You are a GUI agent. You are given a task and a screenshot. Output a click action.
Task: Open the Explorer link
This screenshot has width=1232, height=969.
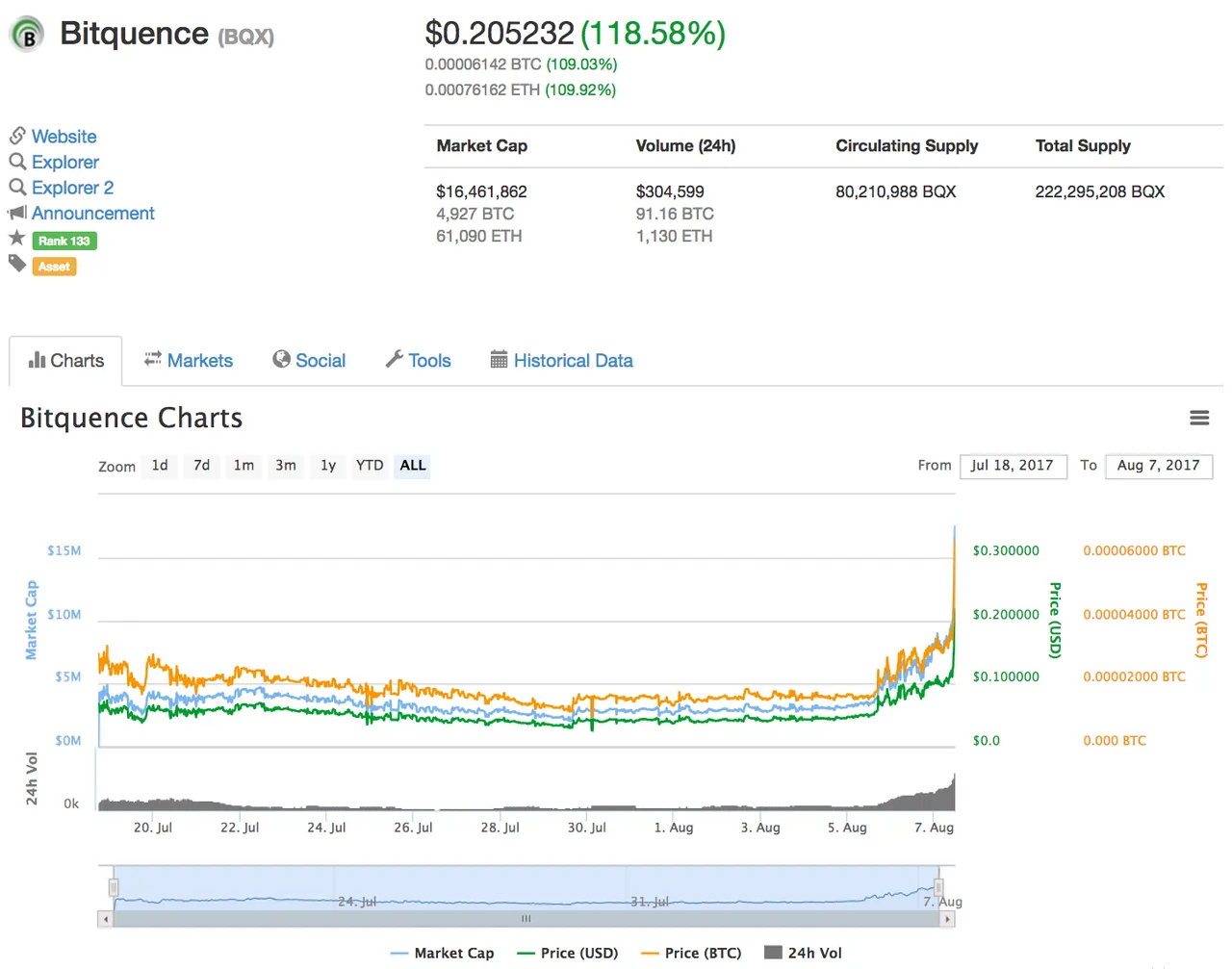pyautogui.click(x=65, y=162)
